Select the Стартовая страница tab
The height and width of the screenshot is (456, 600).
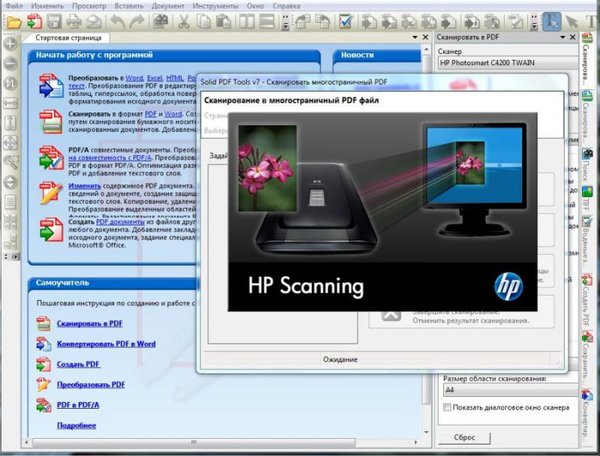(68, 38)
